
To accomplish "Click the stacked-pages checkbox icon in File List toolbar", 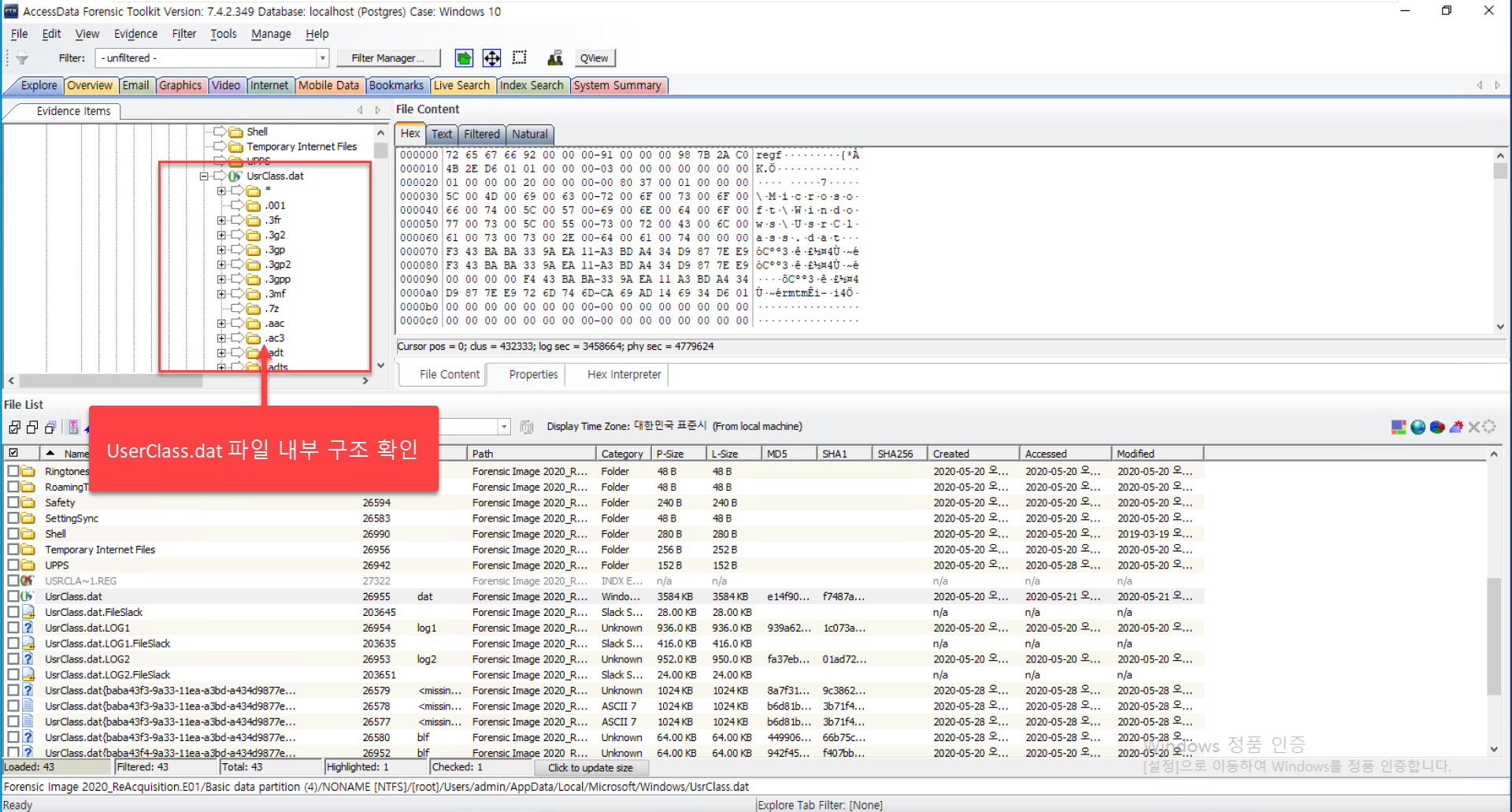I will click(50, 427).
